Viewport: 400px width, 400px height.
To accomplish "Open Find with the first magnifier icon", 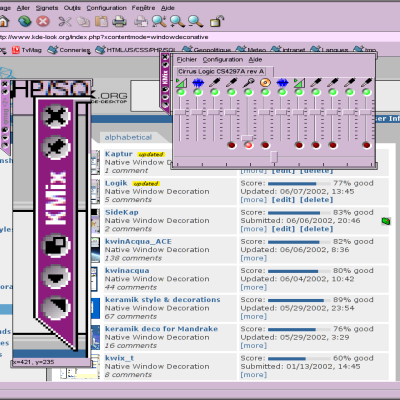I will pyautogui.click(x=159, y=21).
